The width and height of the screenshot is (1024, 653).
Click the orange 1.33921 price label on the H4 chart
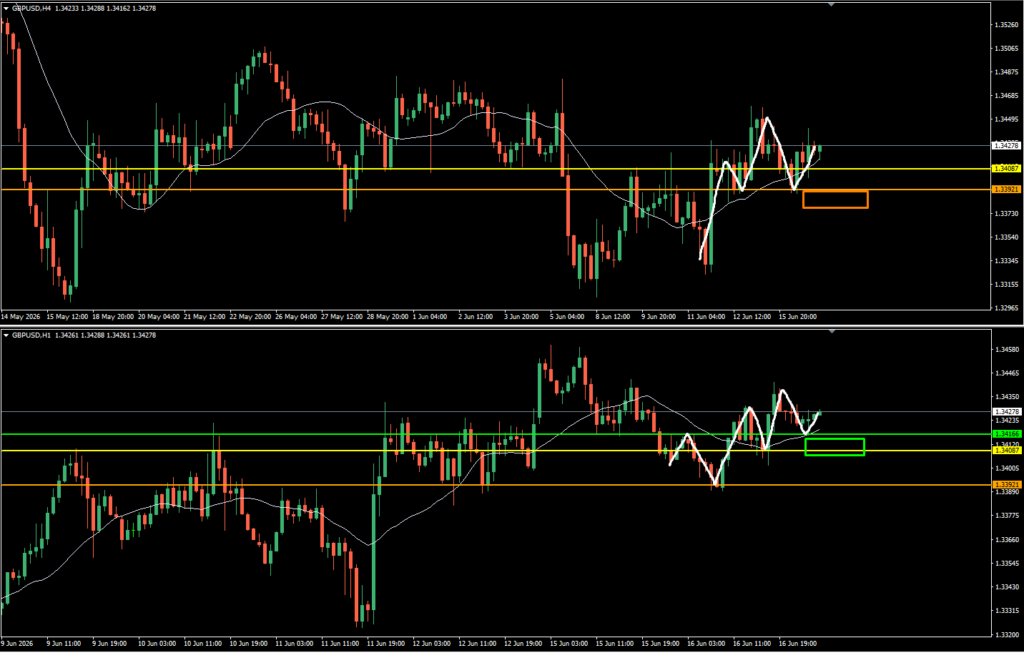coord(1006,189)
